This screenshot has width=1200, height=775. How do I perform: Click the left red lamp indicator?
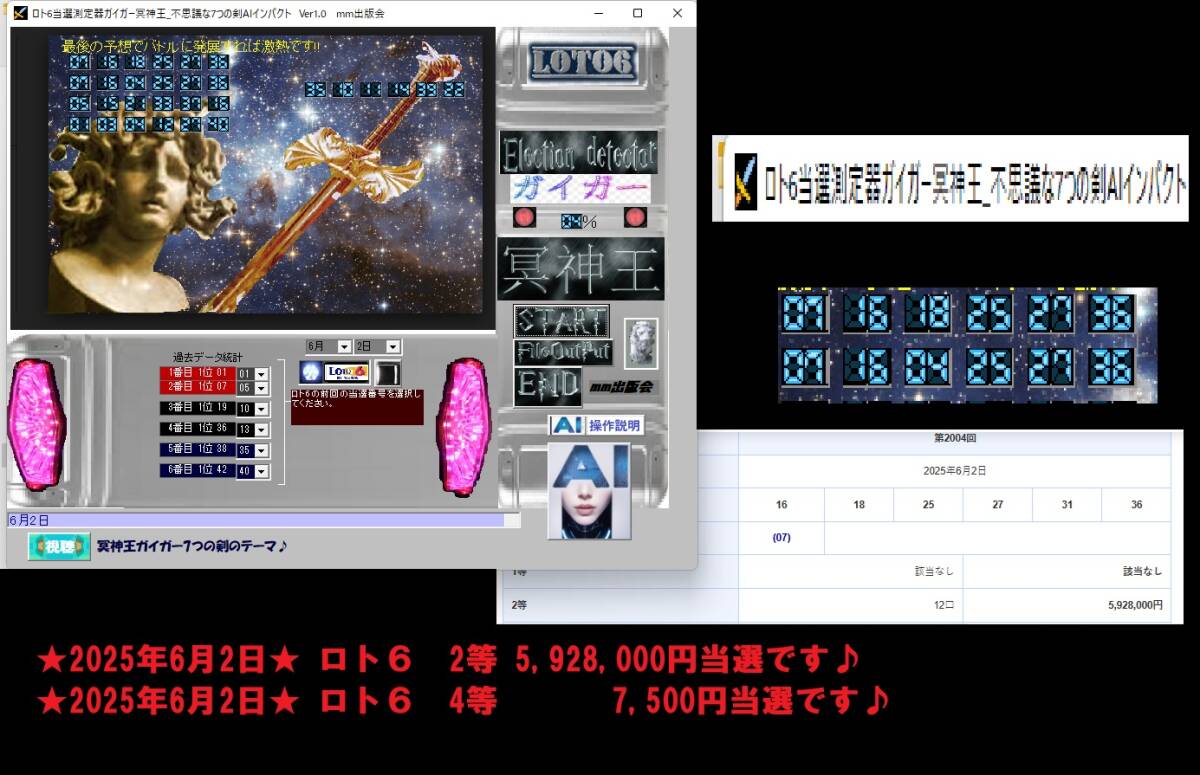click(x=524, y=218)
